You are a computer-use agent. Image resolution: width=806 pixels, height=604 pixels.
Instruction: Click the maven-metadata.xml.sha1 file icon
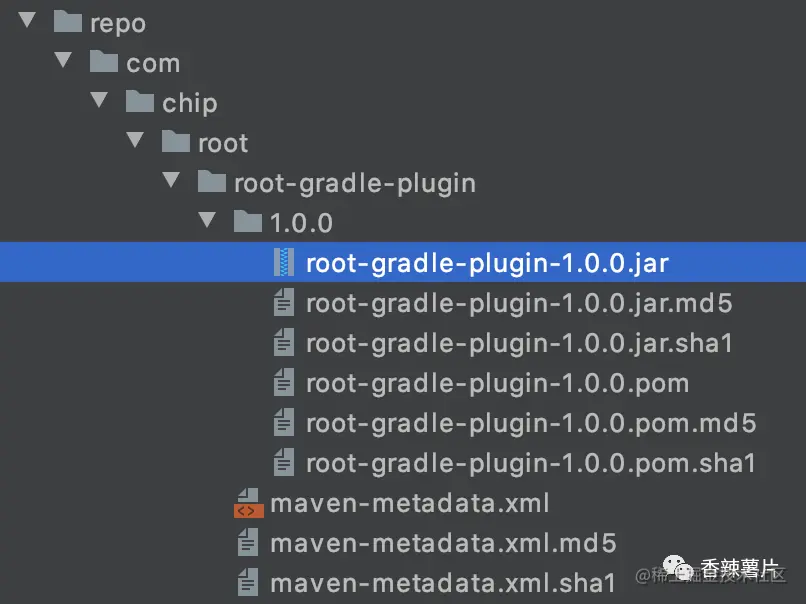248,583
